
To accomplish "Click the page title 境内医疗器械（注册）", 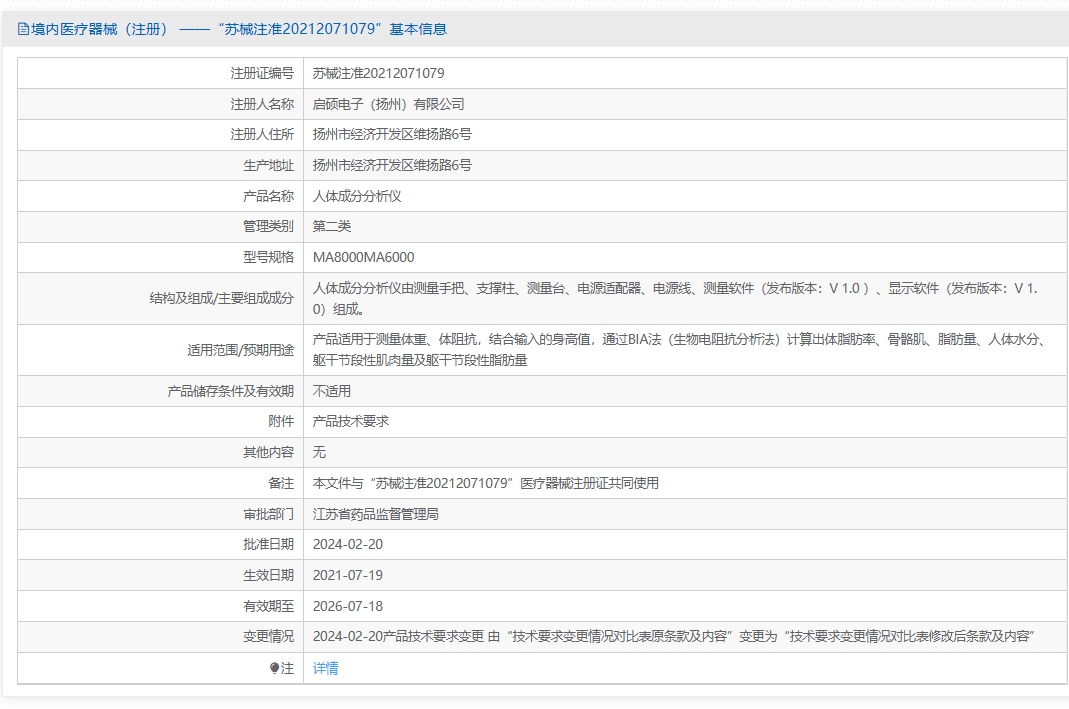I will pyautogui.click(x=99, y=29).
